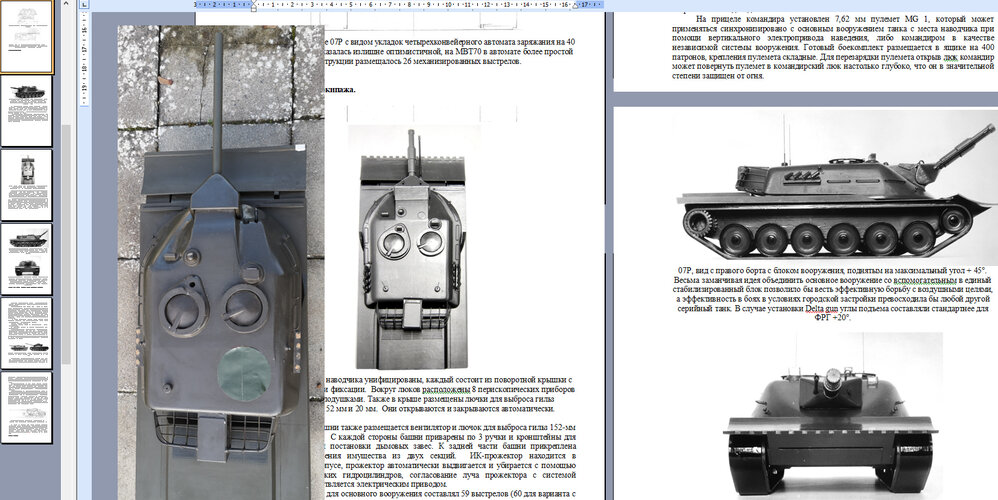Open the sixth page thumbnail

27,407
